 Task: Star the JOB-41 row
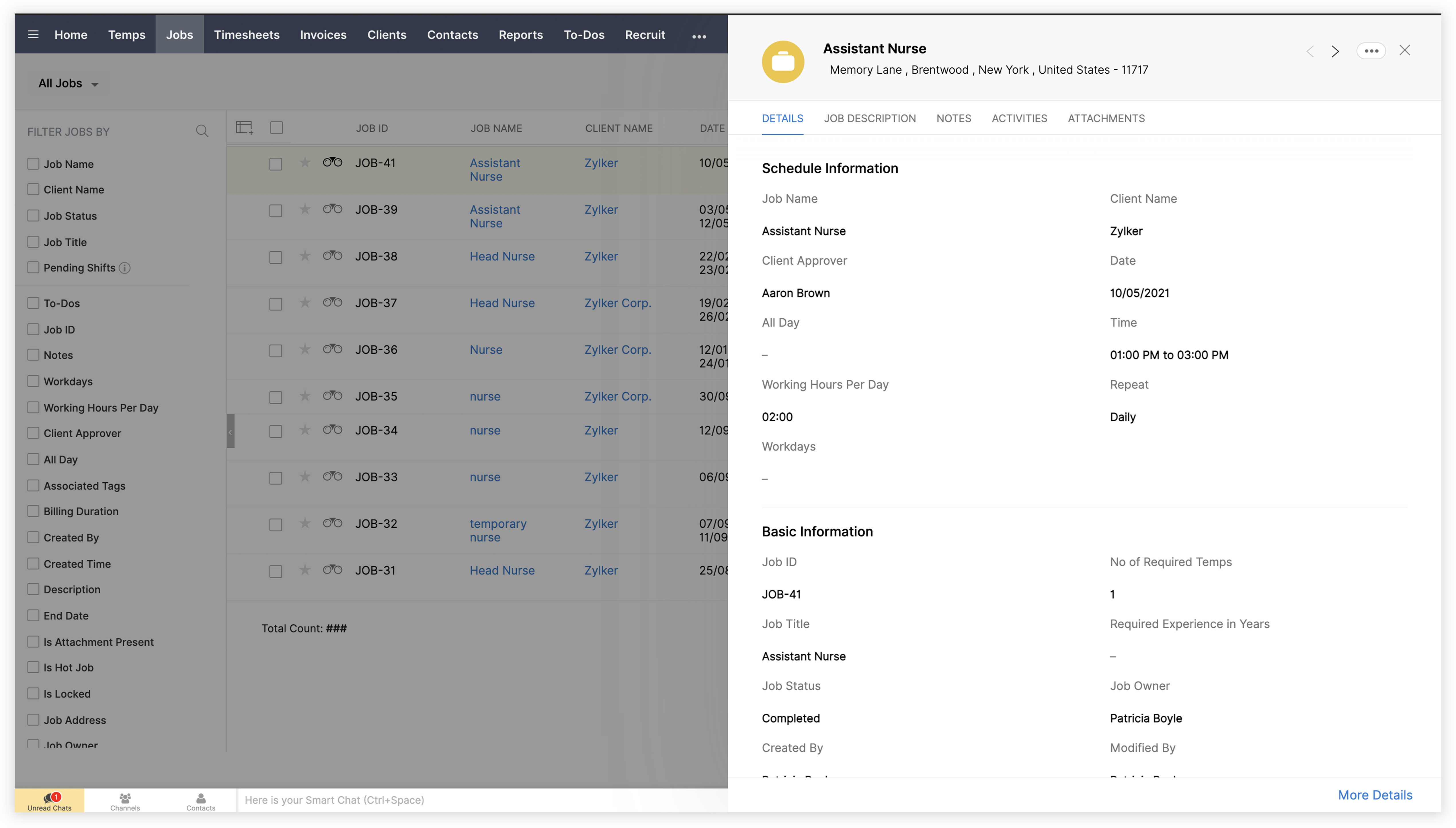(305, 163)
